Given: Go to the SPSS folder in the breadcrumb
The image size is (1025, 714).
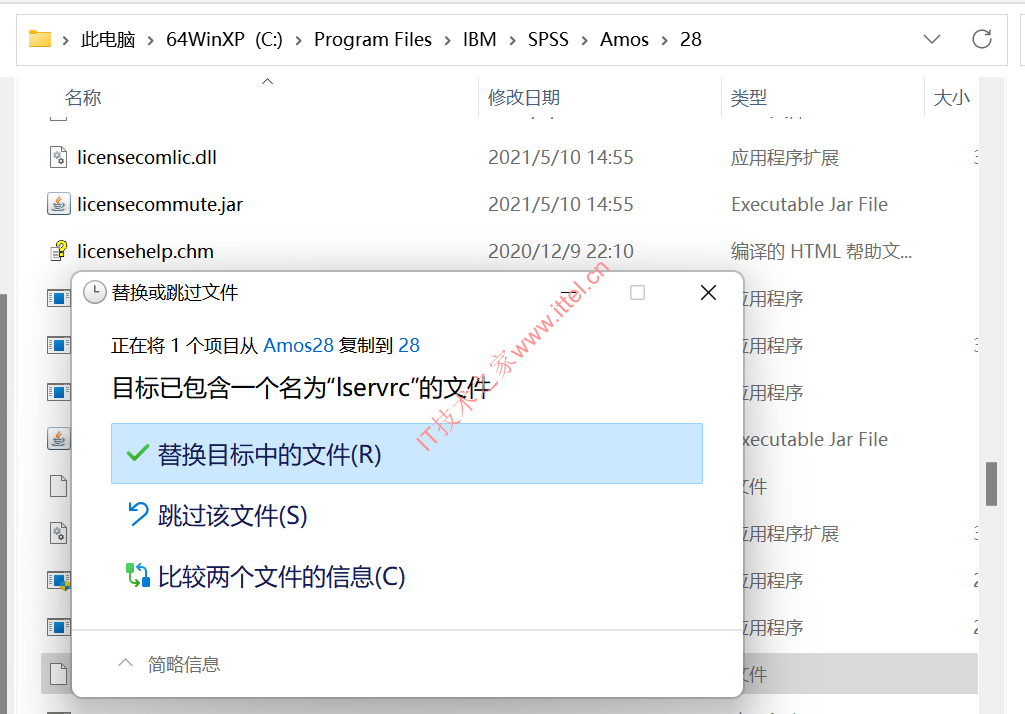Looking at the screenshot, I should 548,40.
